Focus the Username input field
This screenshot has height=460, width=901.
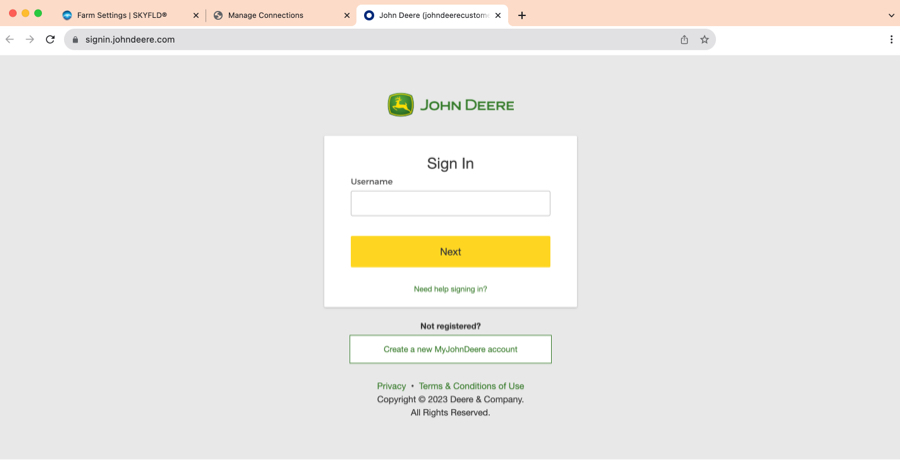450,203
